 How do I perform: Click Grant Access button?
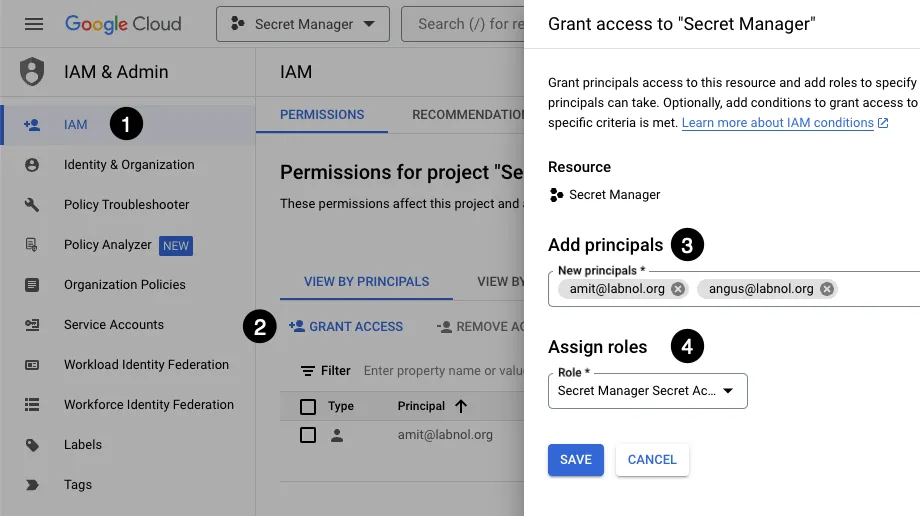[x=346, y=327]
